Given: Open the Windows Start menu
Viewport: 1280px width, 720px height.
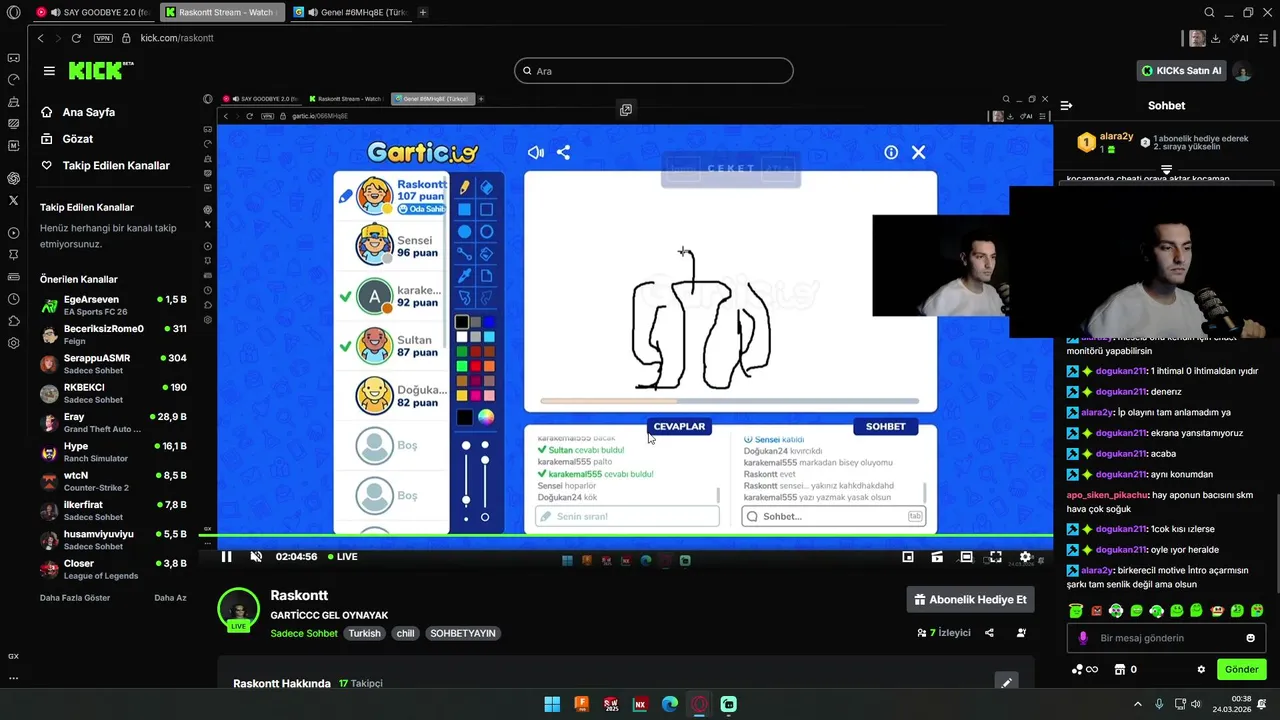Looking at the screenshot, I should pyautogui.click(x=552, y=704).
